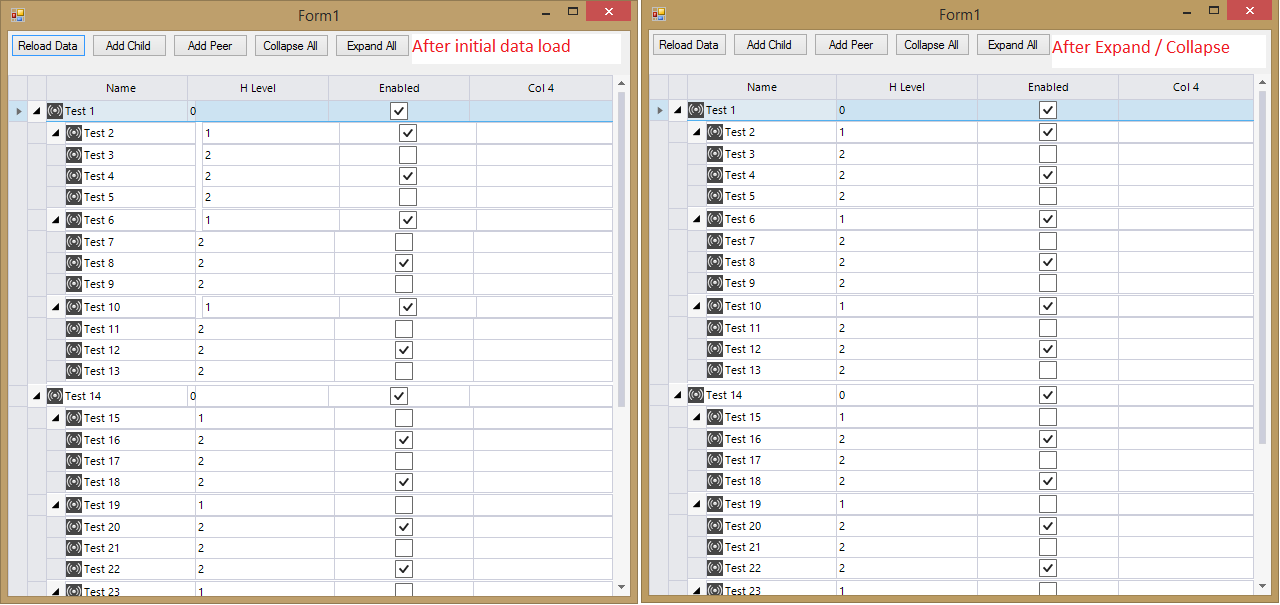The height and width of the screenshot is (605, 1280).
Task: Click the node icon beside Test 3 in left window
Action: click(x=74, y=155)
